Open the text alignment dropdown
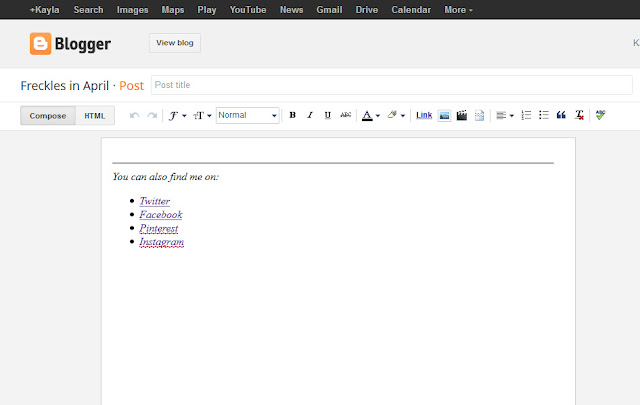640x405 pixels. 504,116
